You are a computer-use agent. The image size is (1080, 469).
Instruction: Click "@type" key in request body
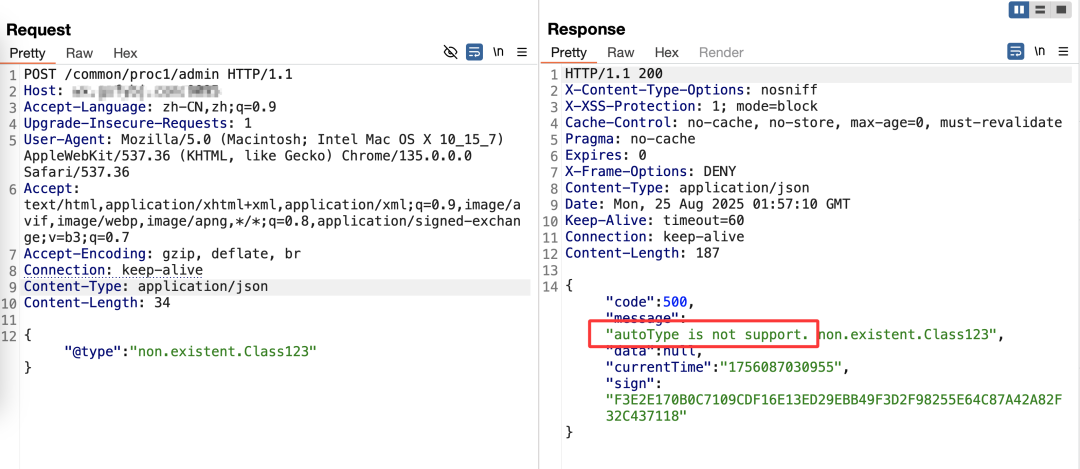(x=93, y=351)
